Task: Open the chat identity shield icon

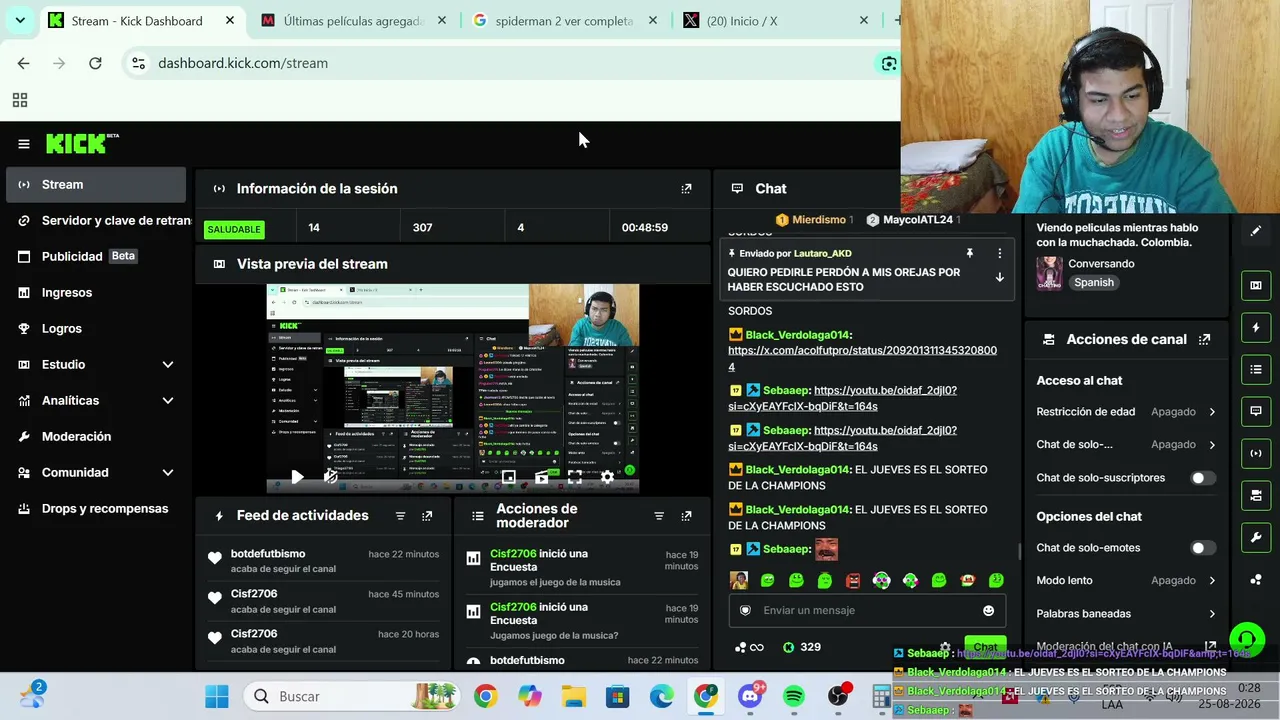Action: 745,611
